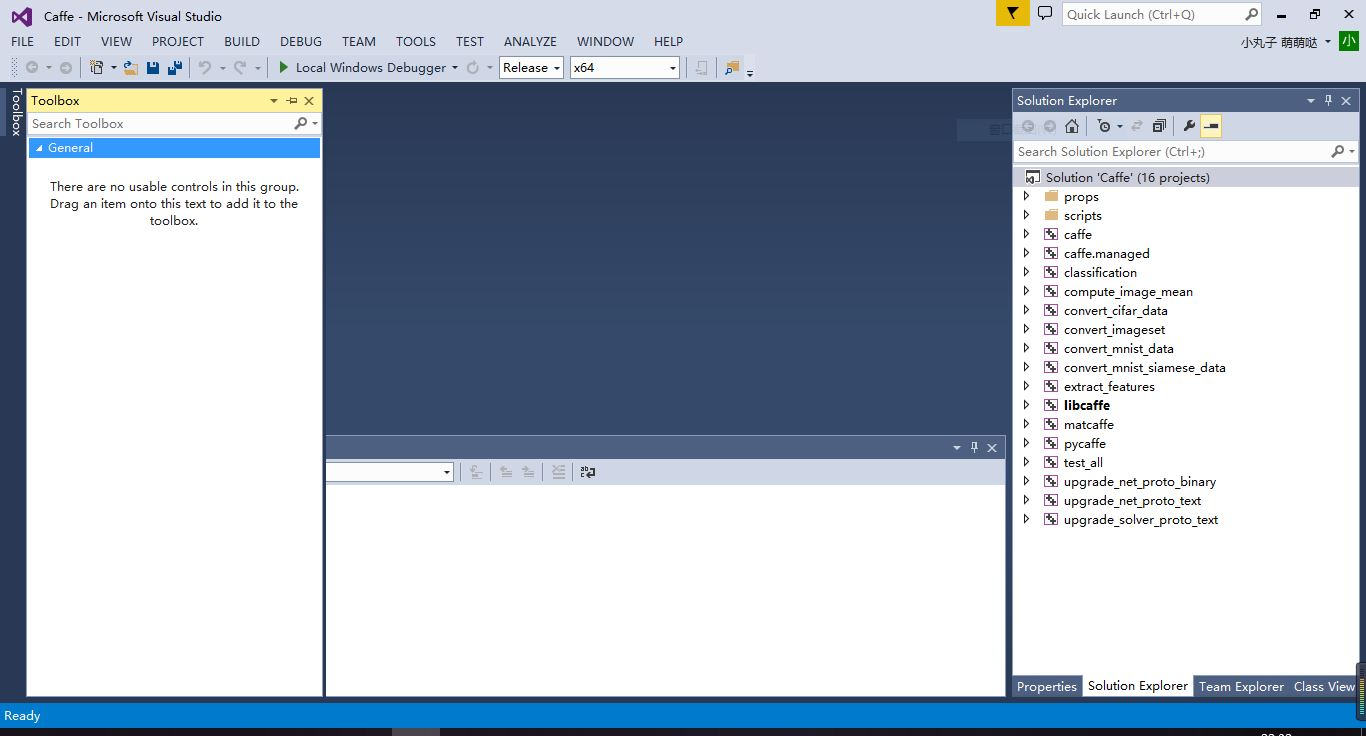
Task: Click the Save All icon
Action: pos(175,67)
